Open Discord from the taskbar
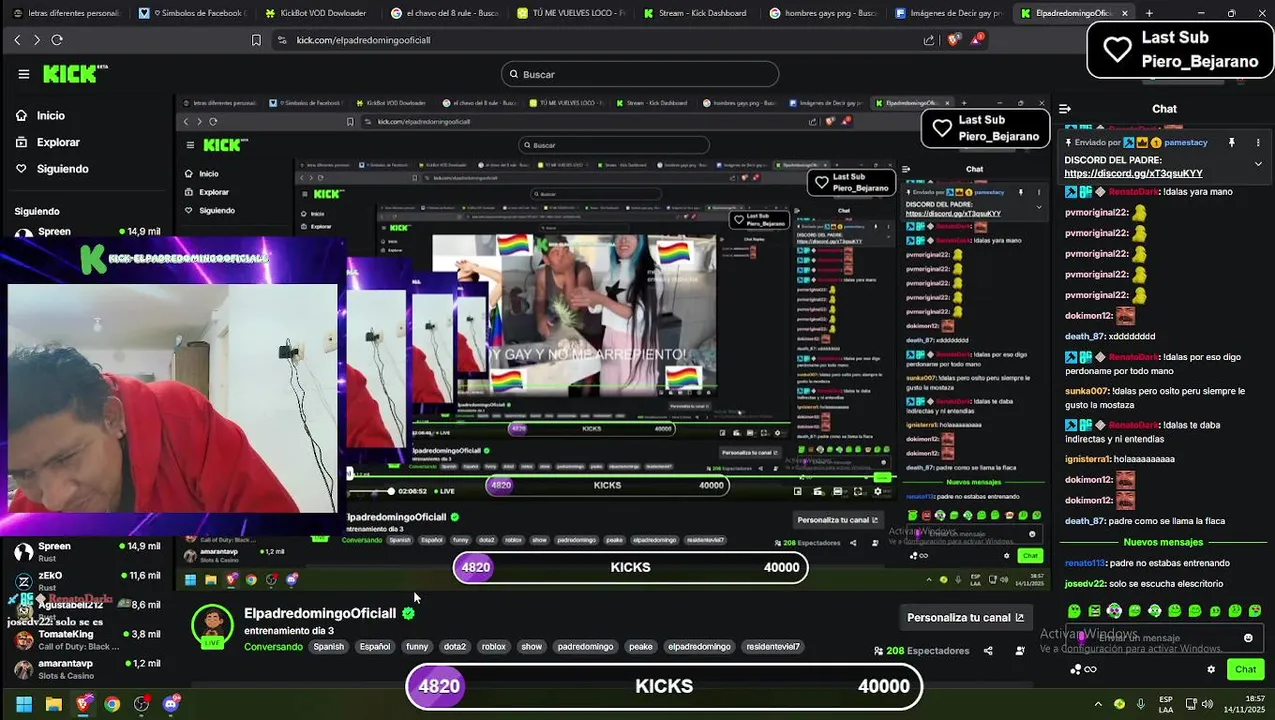Viewport: 1275px width, 720px height. coord(170,704)
